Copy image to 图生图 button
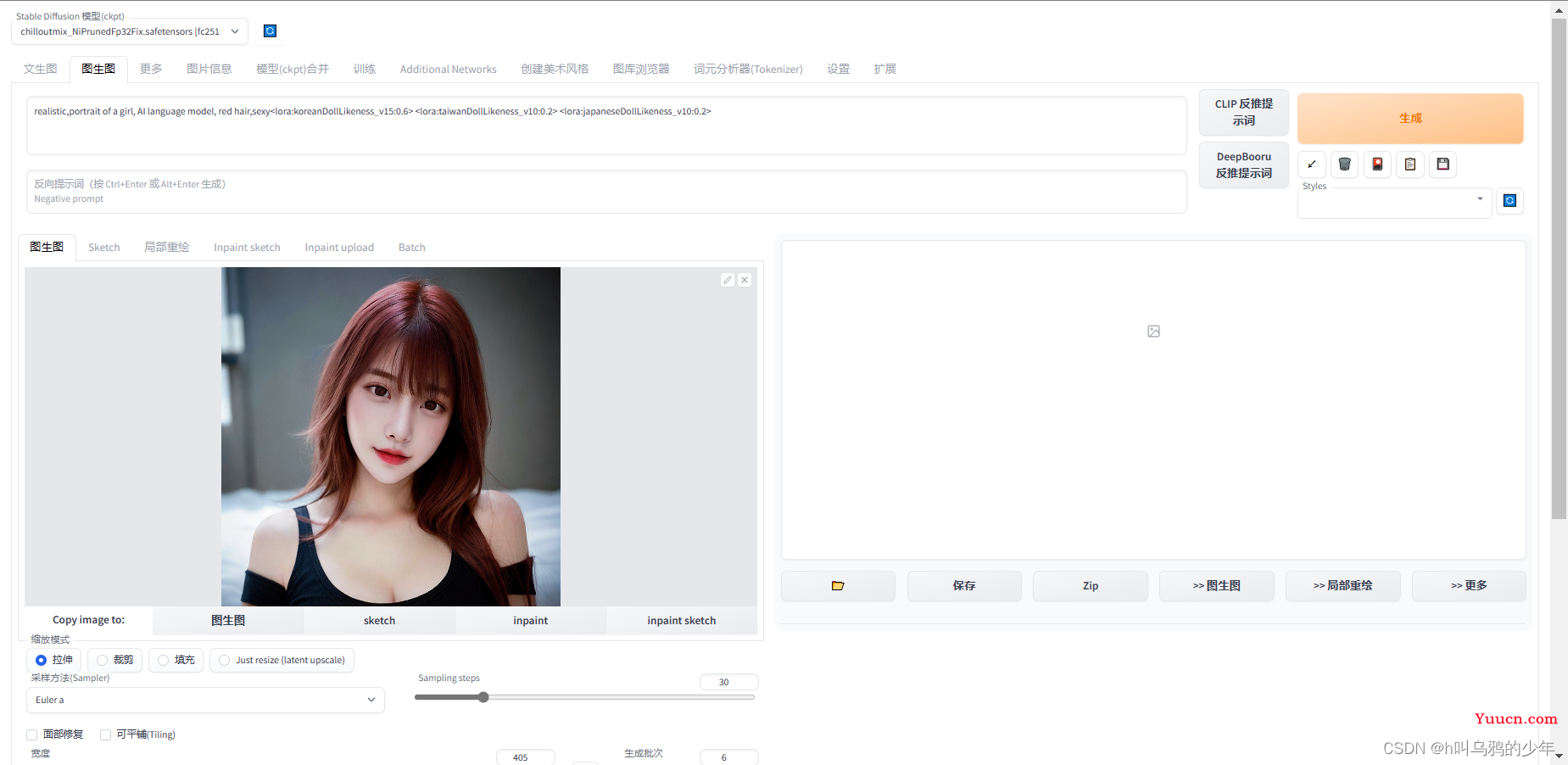The width and height of the screenshot is (1568, 765). pos(228,621)
